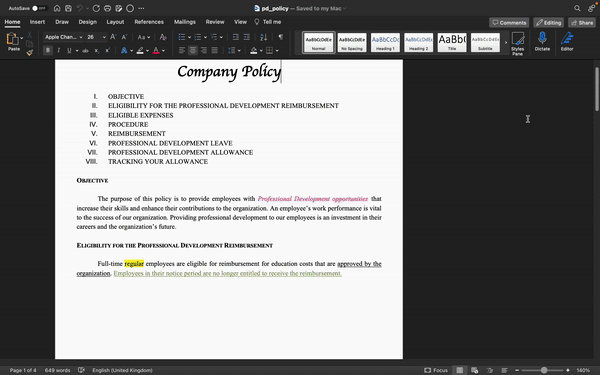The width and height of the screenshot is (600, 375).
Task: Adjust the zoom slider handle
Action: [544, 370]
